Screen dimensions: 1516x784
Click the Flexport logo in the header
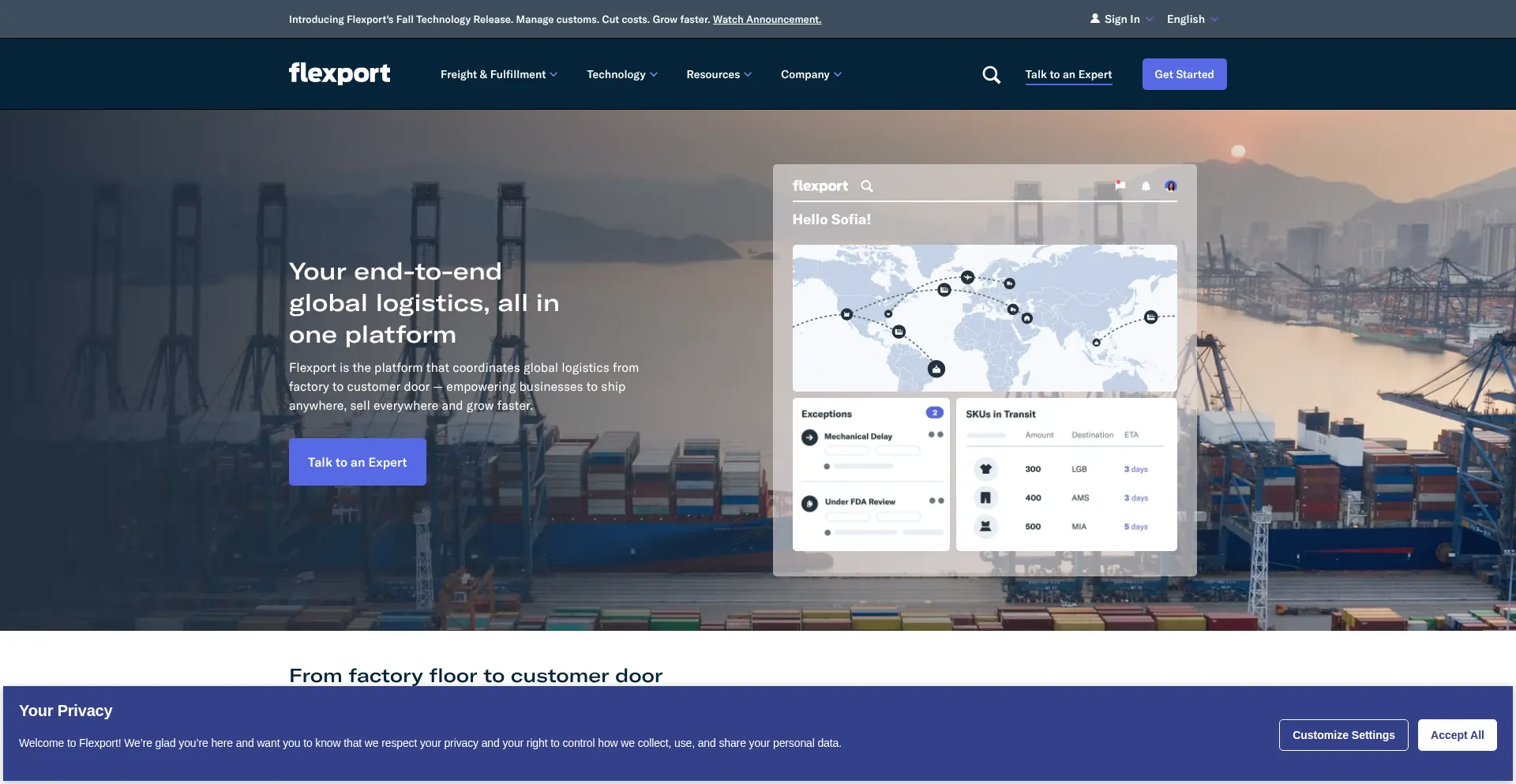(339, 73)
